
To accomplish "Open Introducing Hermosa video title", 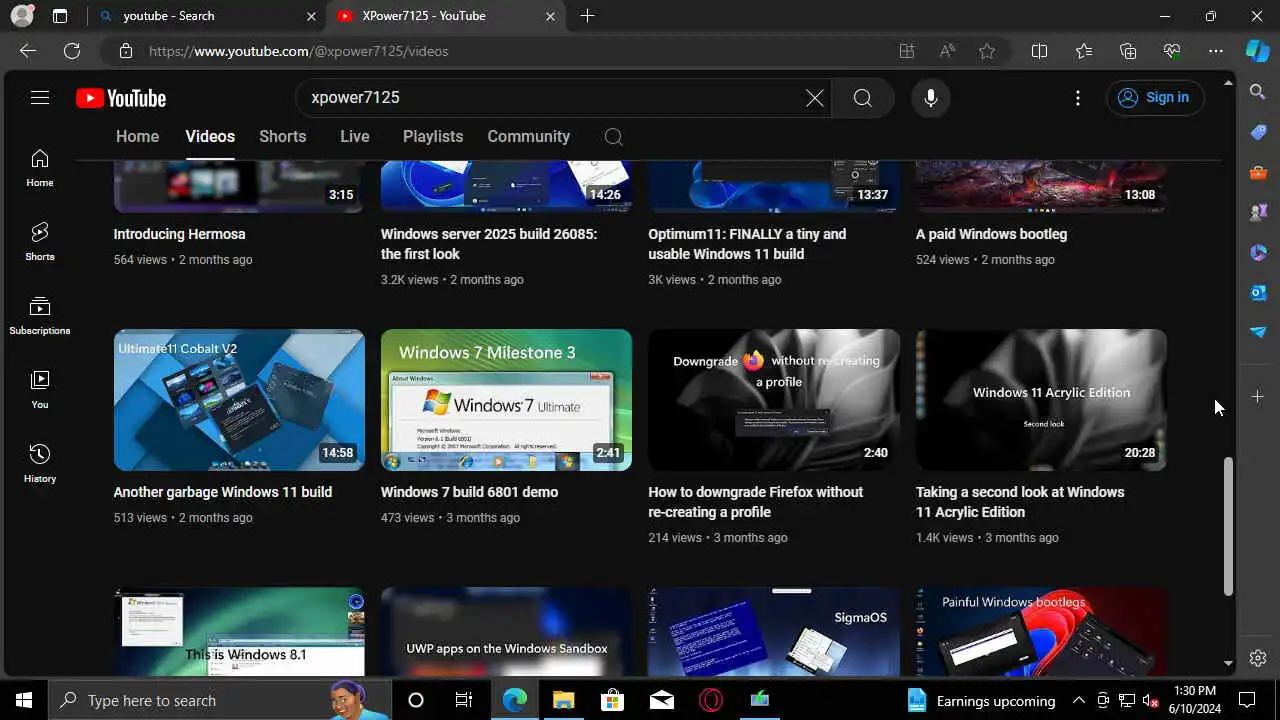I will [179, 234].
